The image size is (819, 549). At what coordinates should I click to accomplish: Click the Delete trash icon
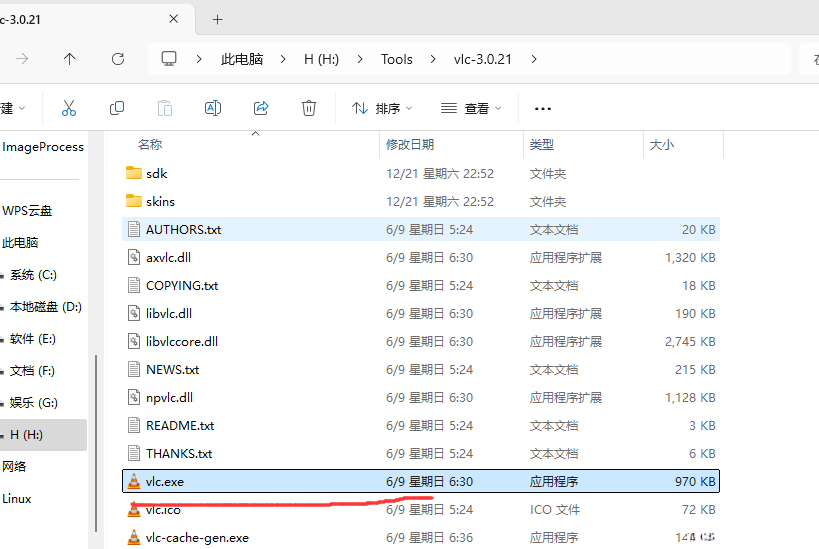(x=309, y=108)
